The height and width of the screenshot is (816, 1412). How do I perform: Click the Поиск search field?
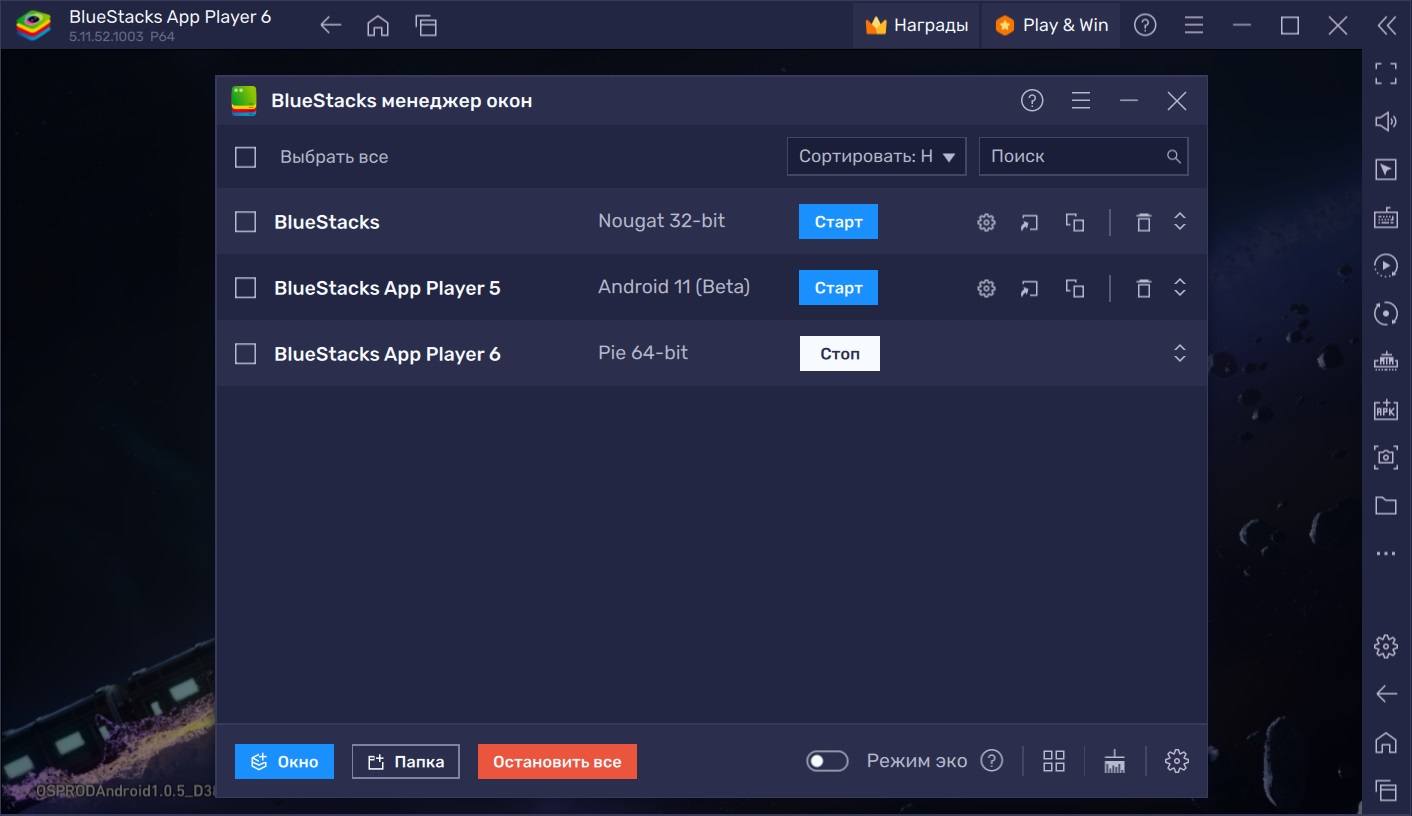1083,156
